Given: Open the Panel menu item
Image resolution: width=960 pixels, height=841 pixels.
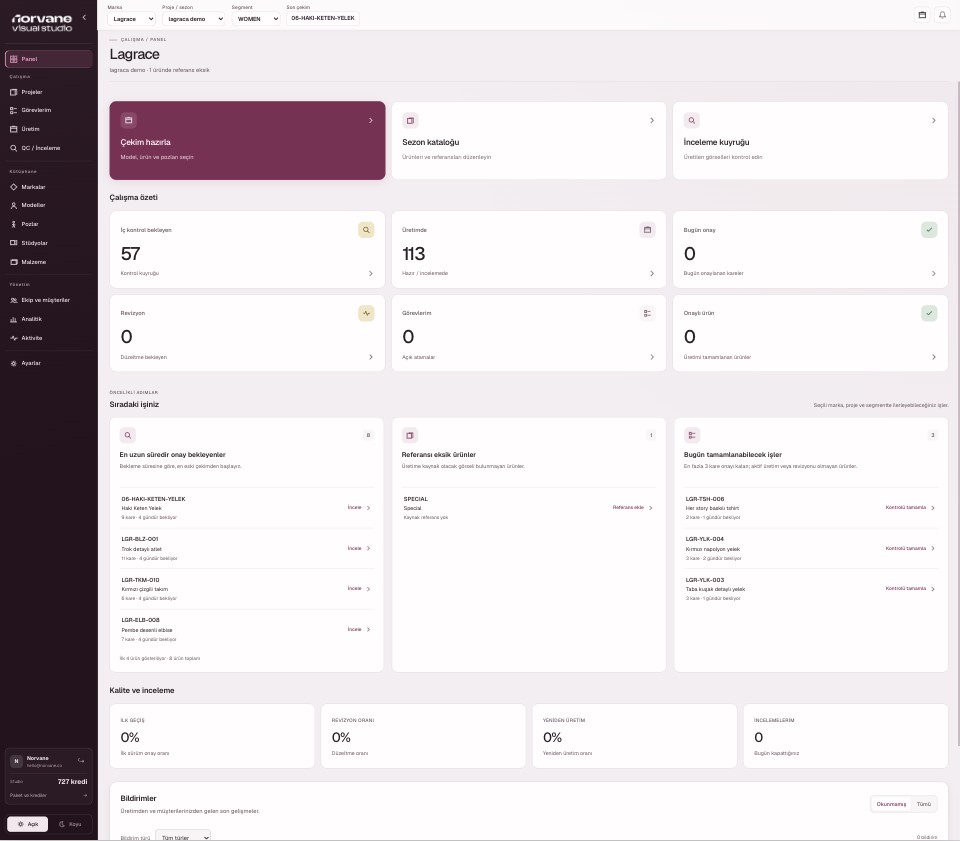Looking at the screenshot, I should coord(49,59).
